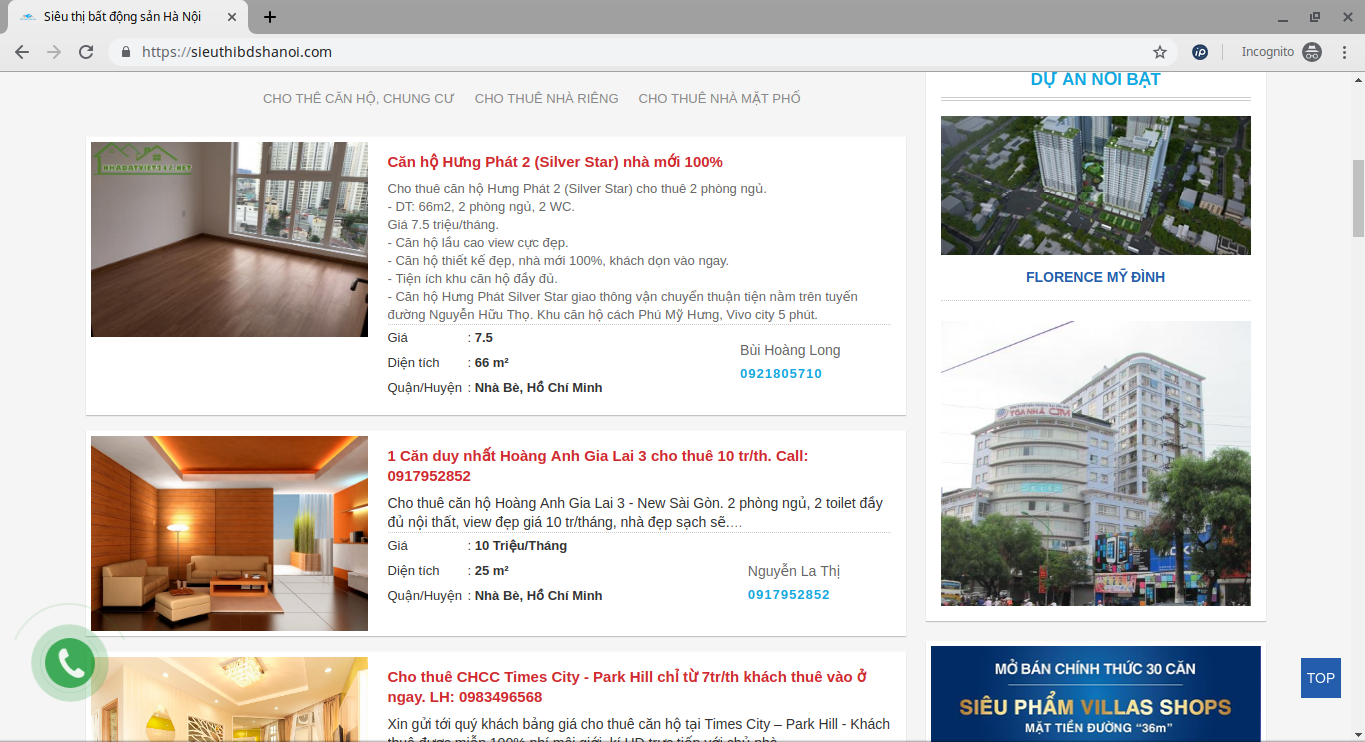This screenshot has height=742, width=1365.
Task: Click the blue 0917952852 contact number beside Nguyễn La Thị
Action: (x=789, y=595)
